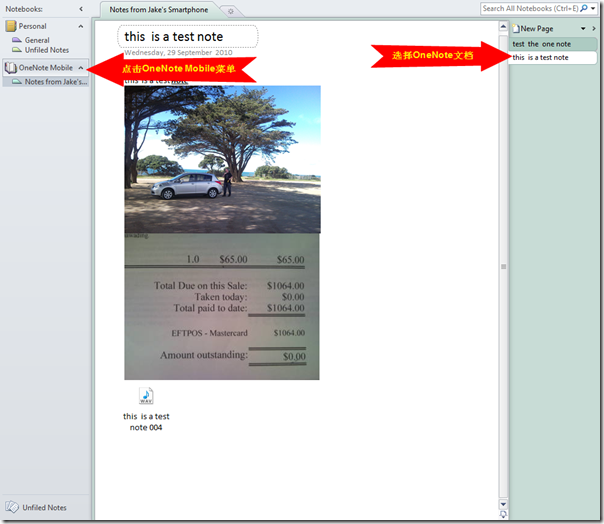Viewport: 604px width, 524px height.
Task: Open the Personal notebook
Action: 33,26
